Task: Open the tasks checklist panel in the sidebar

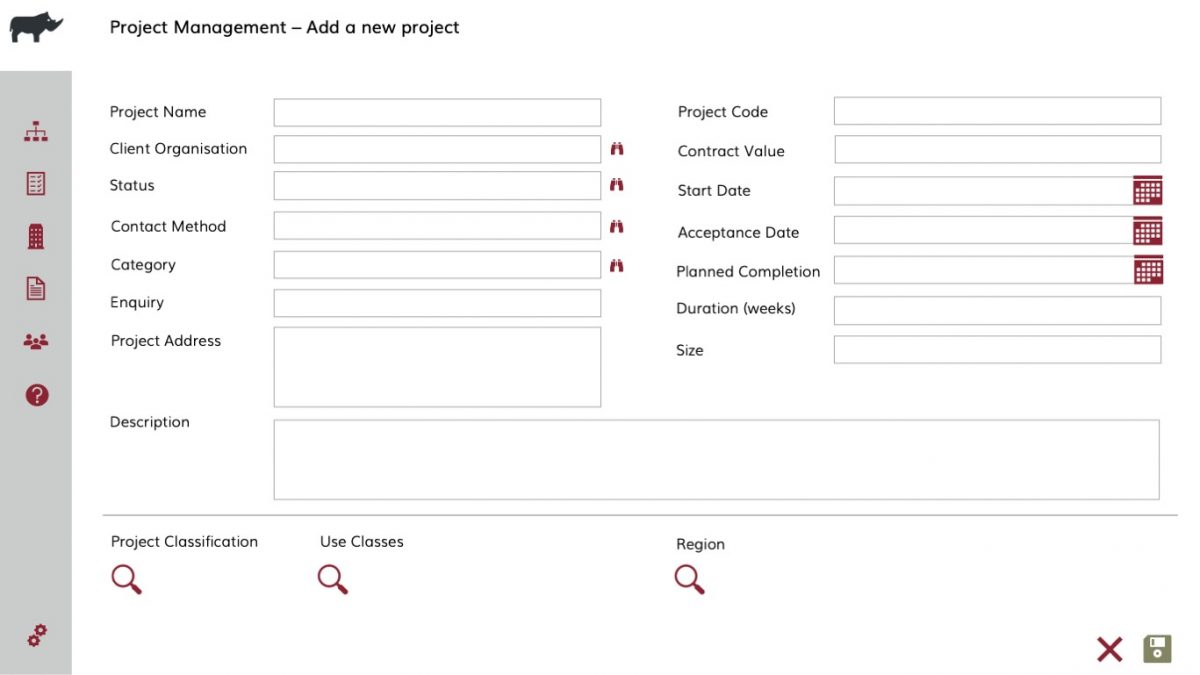Action: (x=35, y=183)
